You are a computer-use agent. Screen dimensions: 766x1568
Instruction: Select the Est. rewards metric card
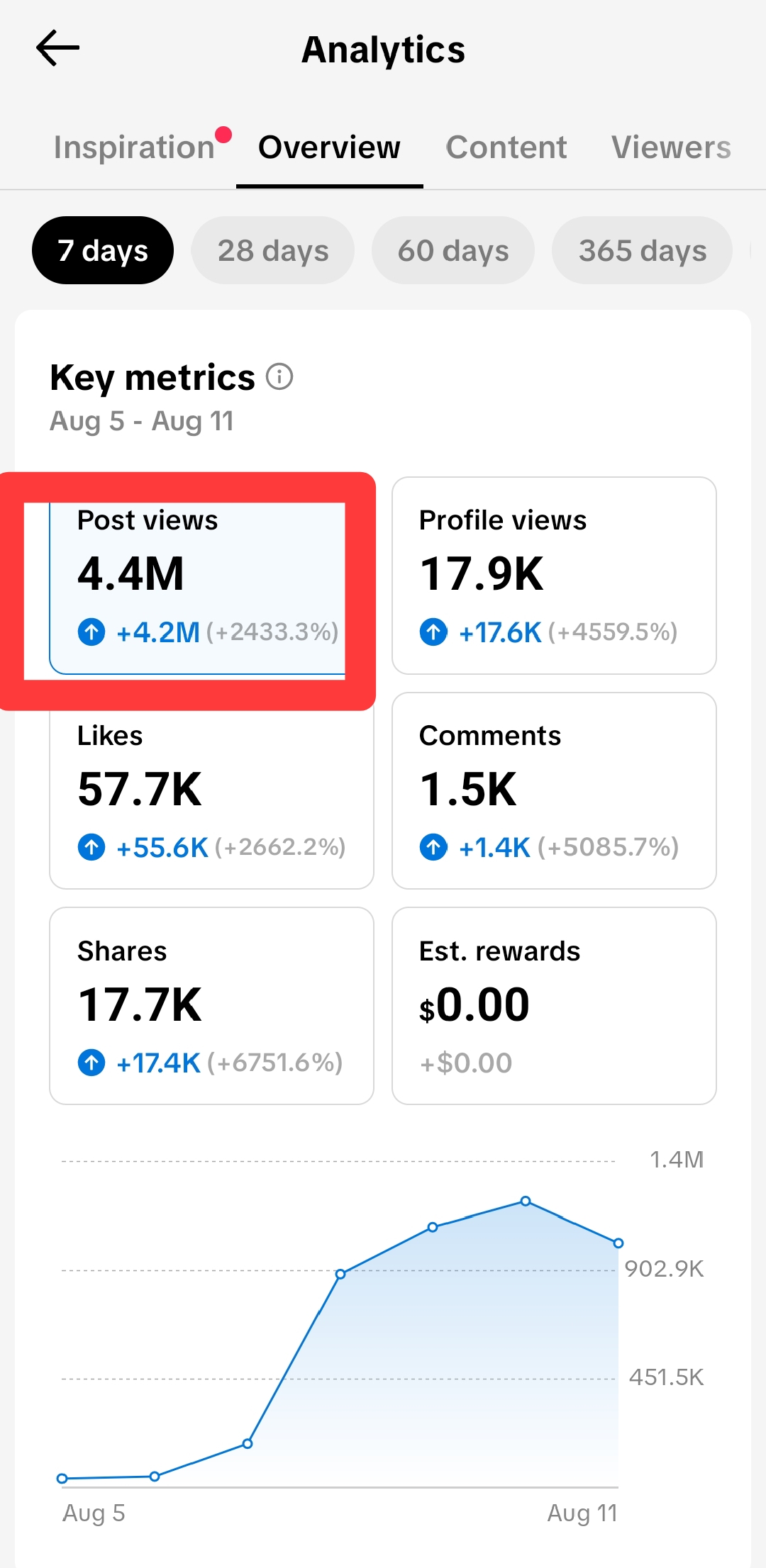click(554, 1006)
